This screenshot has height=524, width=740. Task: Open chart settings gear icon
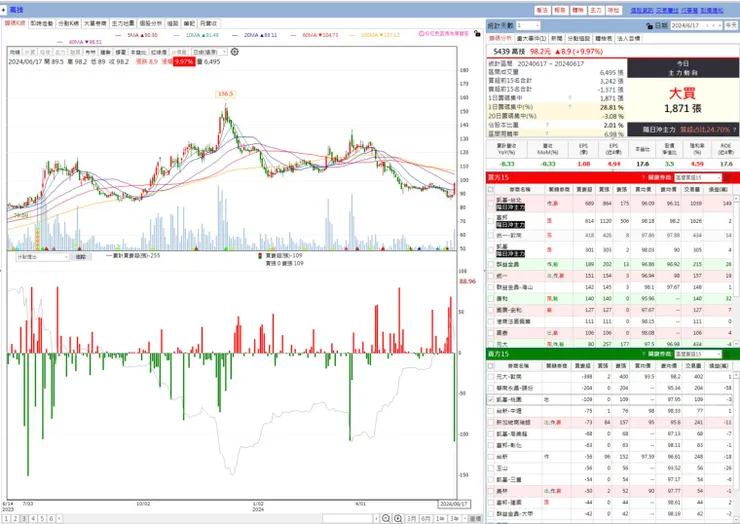[x=235, y=52]
